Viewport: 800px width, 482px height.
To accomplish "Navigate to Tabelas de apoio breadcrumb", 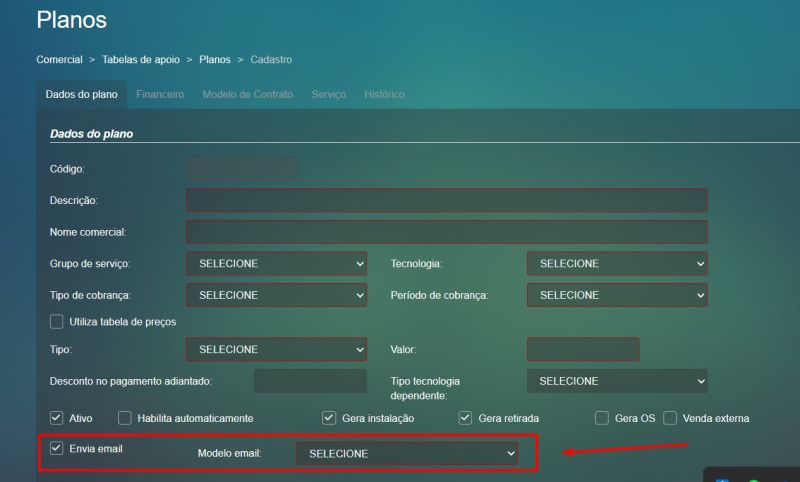I will [141, 60].
